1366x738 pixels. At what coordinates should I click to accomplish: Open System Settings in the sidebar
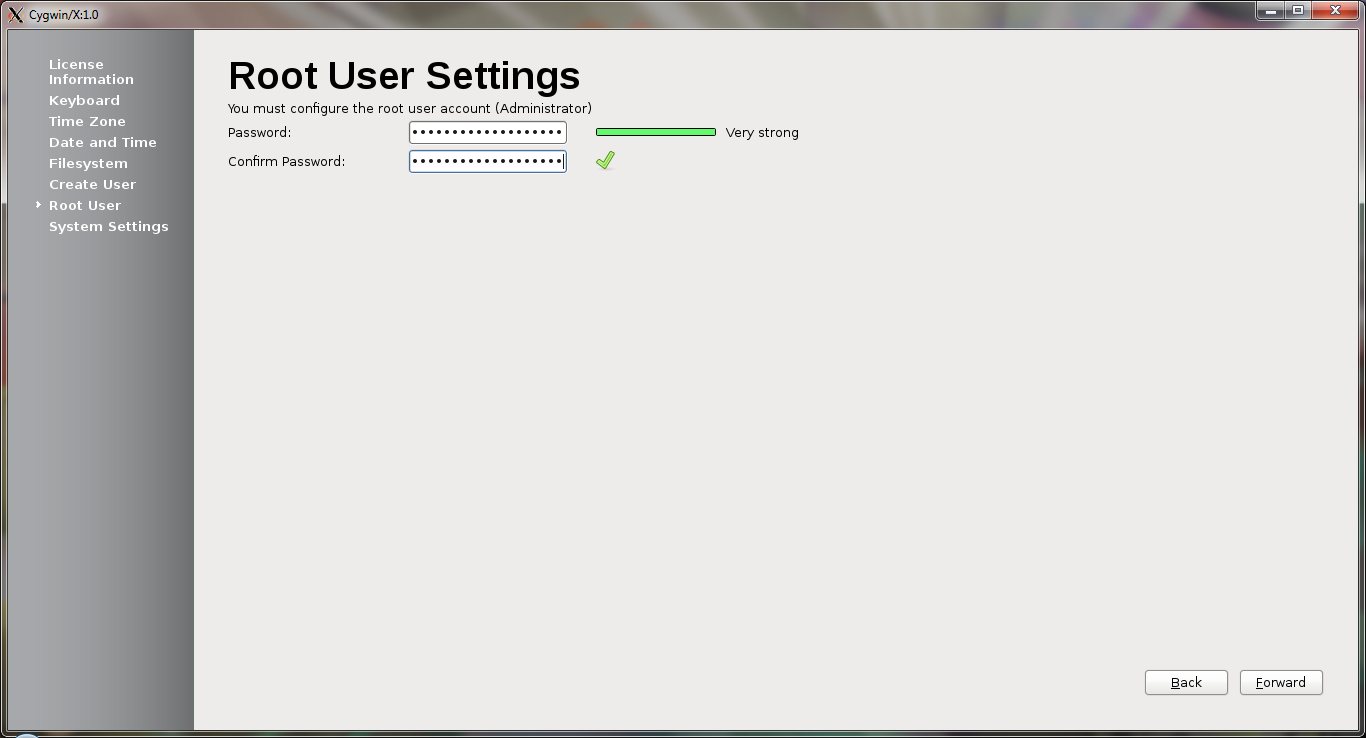click(x=108, y=226)
